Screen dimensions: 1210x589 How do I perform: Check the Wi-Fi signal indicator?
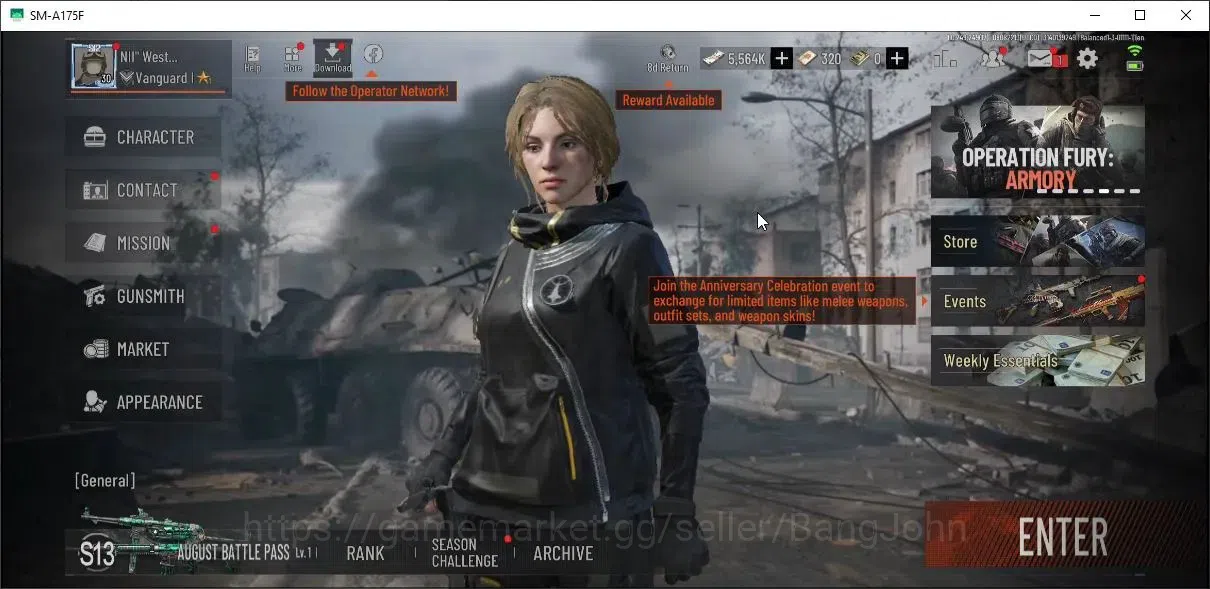pos(1134,50)
